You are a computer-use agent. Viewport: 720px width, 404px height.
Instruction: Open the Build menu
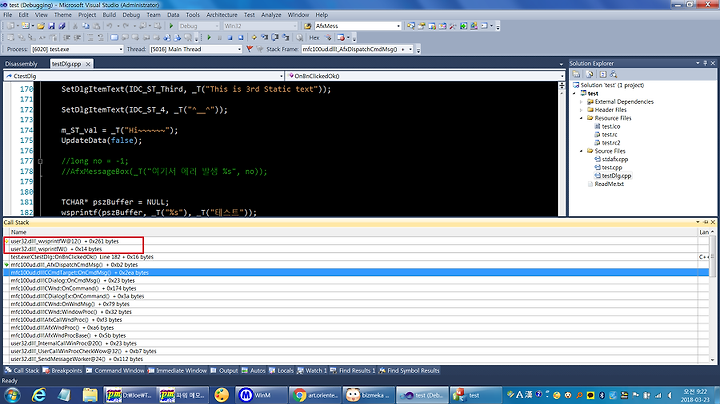click(109, 15)
